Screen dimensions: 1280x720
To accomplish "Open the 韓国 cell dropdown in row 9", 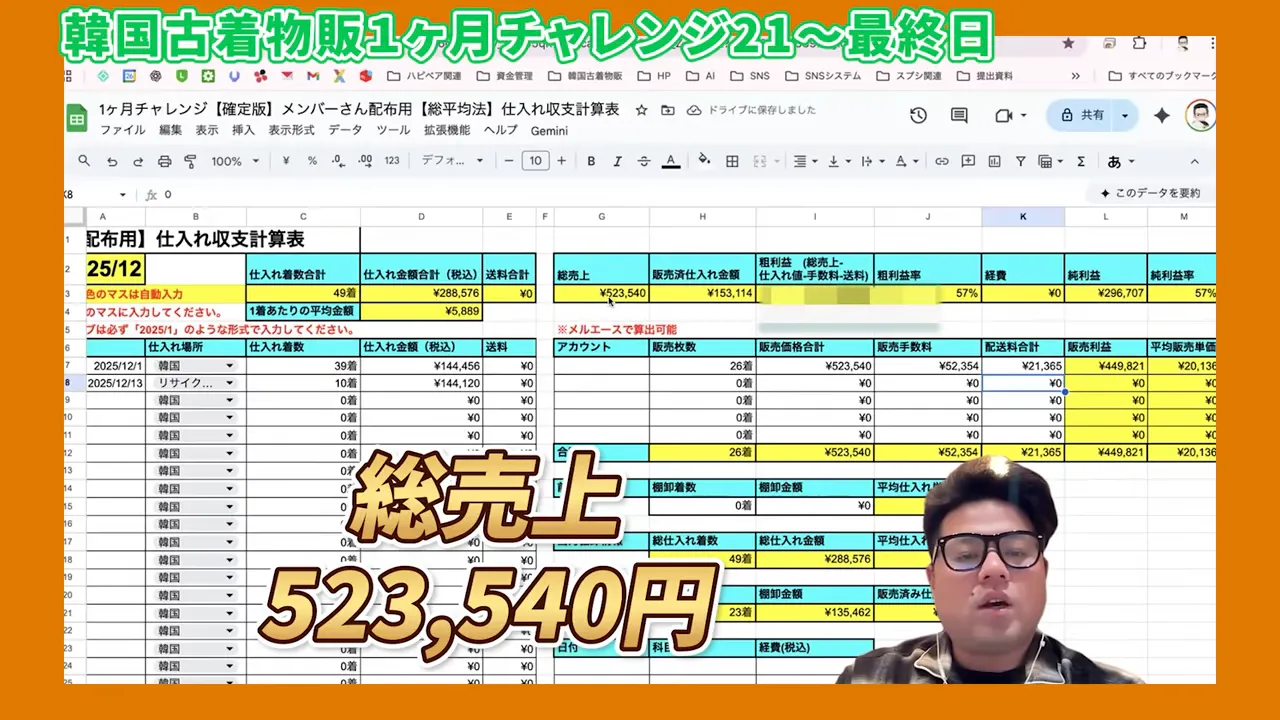I will click(229, 399).
